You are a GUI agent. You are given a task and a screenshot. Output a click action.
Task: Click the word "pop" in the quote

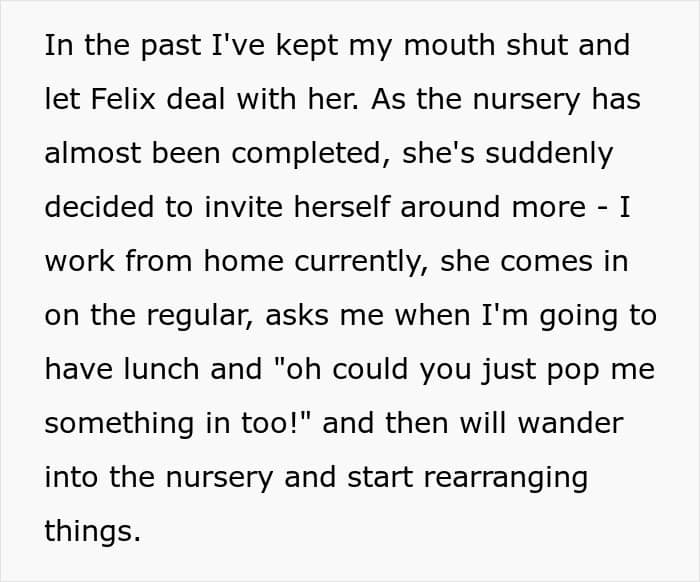click(573, 371)
